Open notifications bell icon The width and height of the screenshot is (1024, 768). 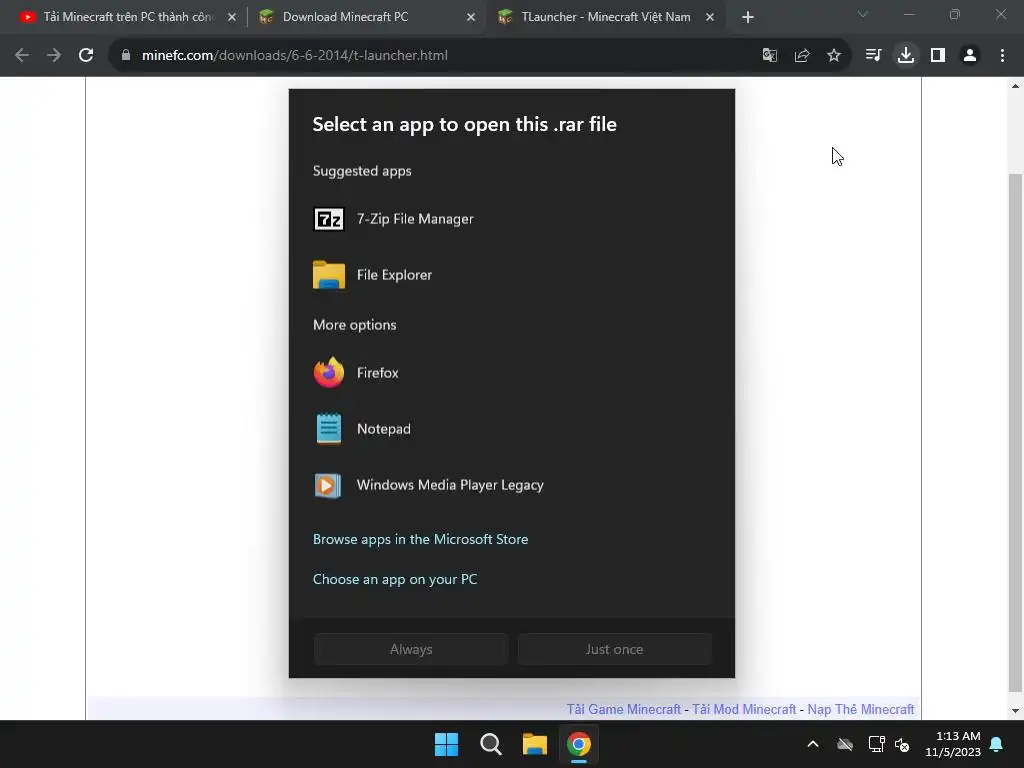[x=997, y=744]
